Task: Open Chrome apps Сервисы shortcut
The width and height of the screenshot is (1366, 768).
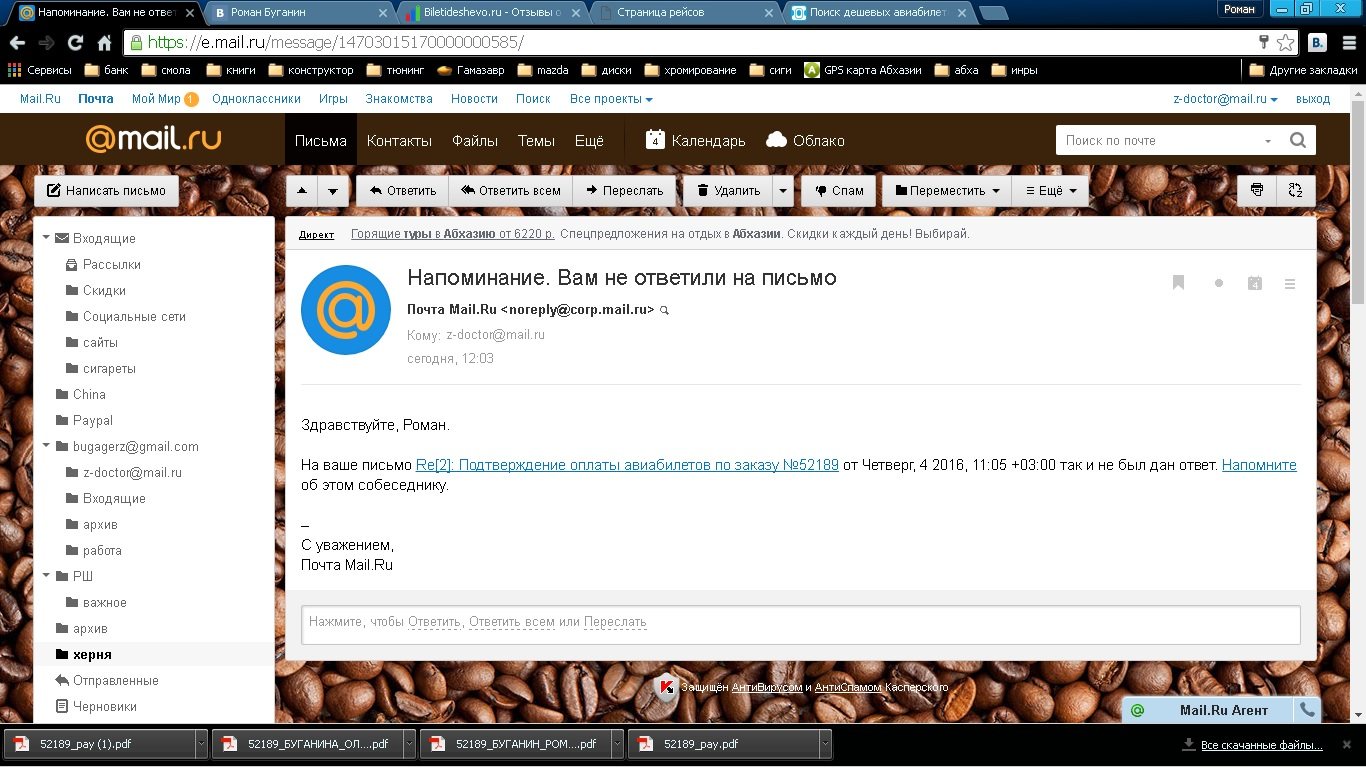Action: coord(40,70)
